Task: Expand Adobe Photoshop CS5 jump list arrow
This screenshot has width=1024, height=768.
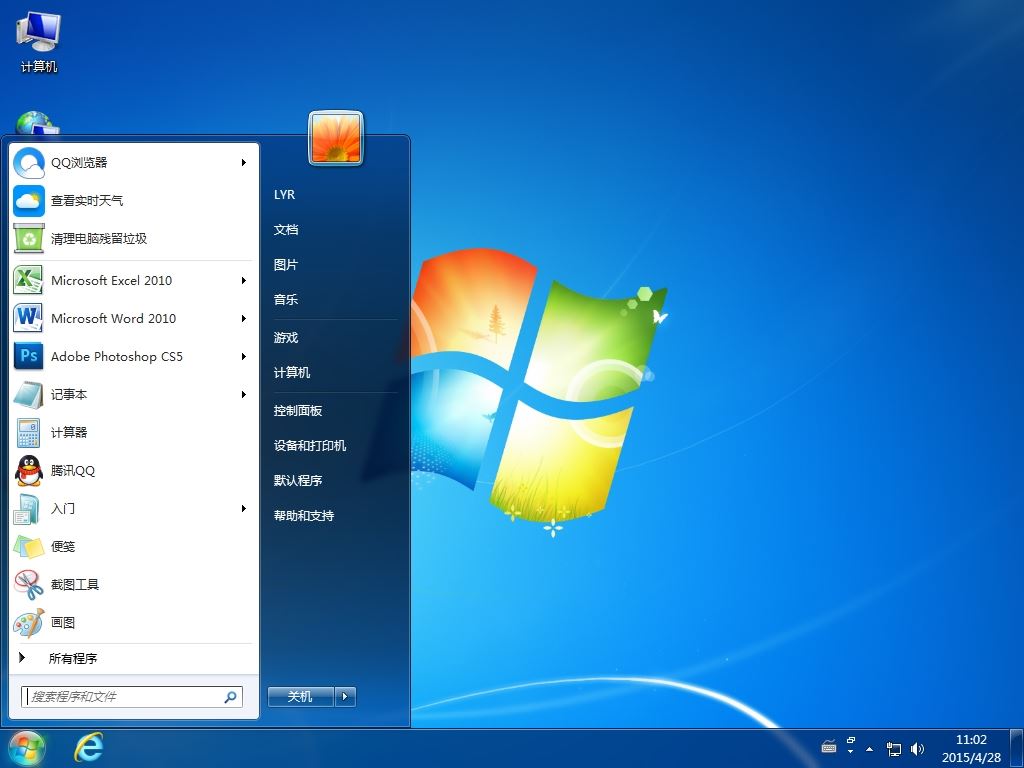Action: coord(244,356)
